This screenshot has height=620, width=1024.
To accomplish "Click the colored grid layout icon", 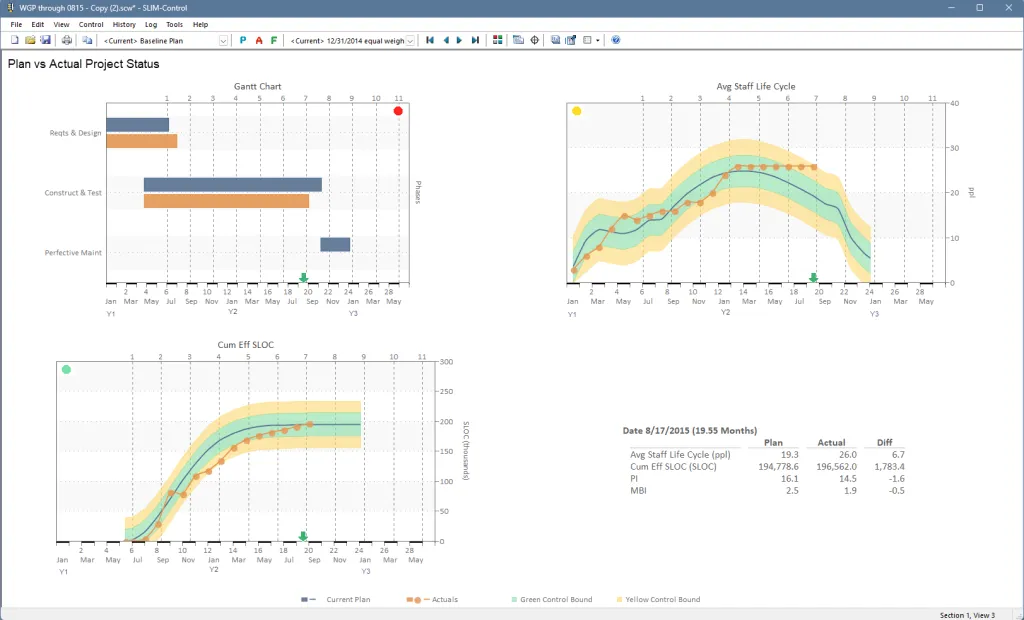I will (498, 40).
